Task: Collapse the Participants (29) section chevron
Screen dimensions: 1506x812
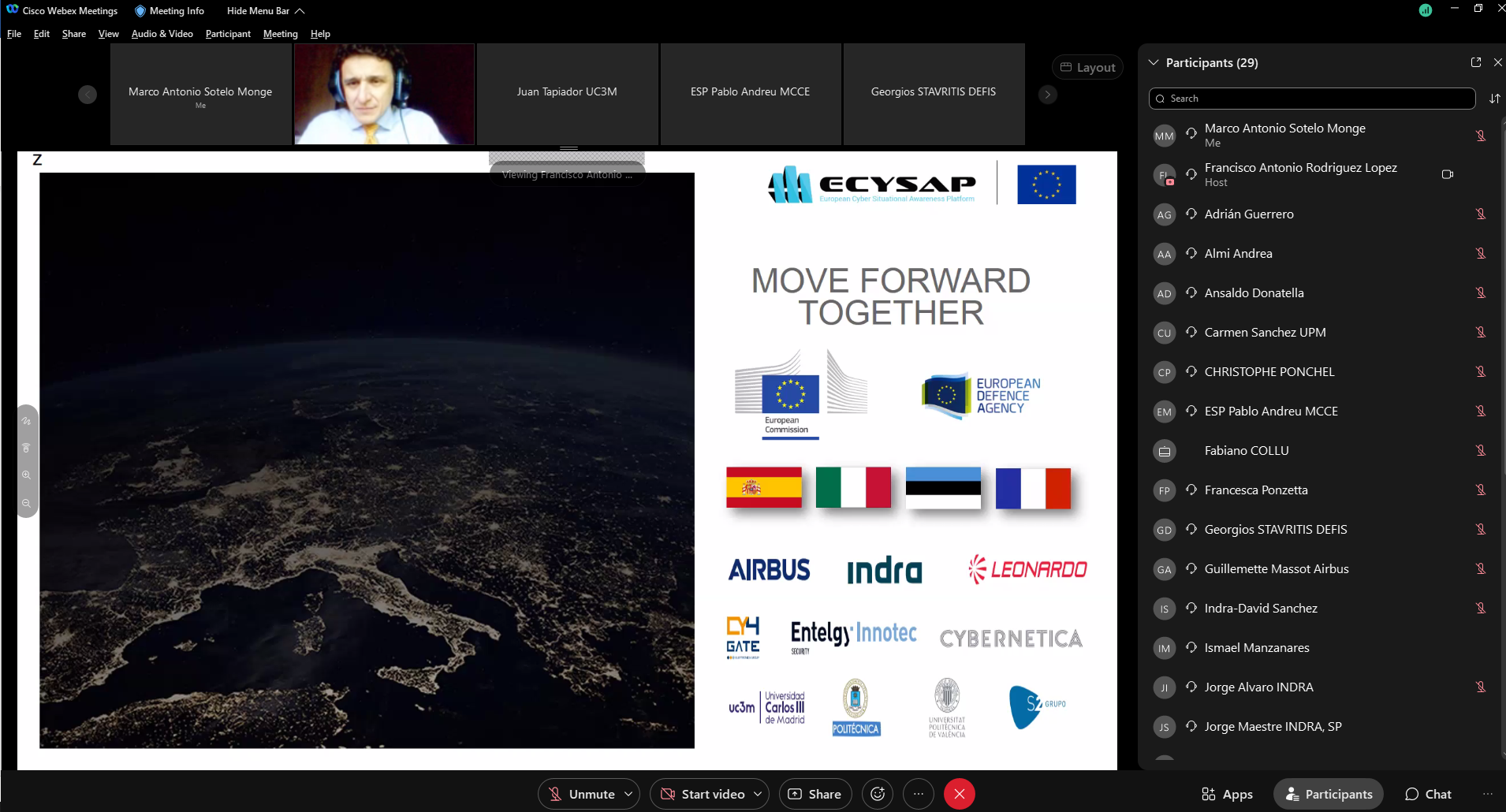Action: [1154, 62]
